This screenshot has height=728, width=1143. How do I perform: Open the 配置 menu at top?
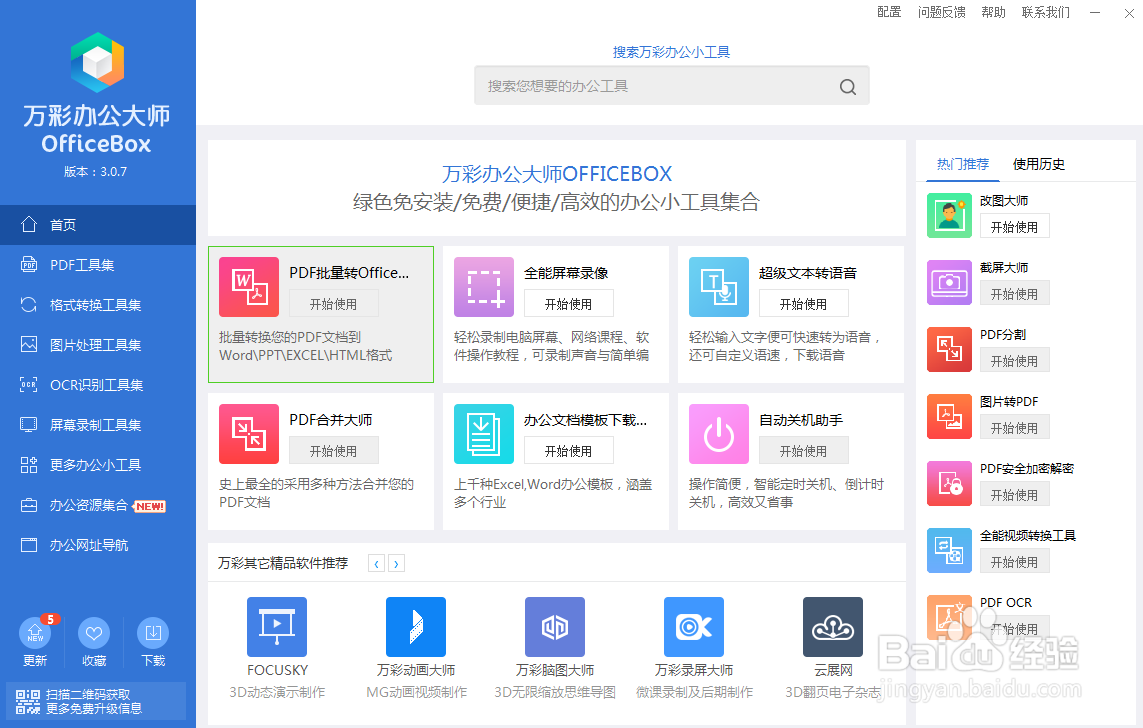pyautogui.click(x=889, y=12)
